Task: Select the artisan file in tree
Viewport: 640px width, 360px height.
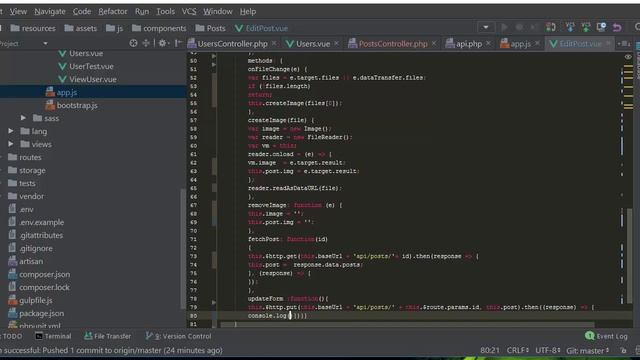Action: click(25, 261)
